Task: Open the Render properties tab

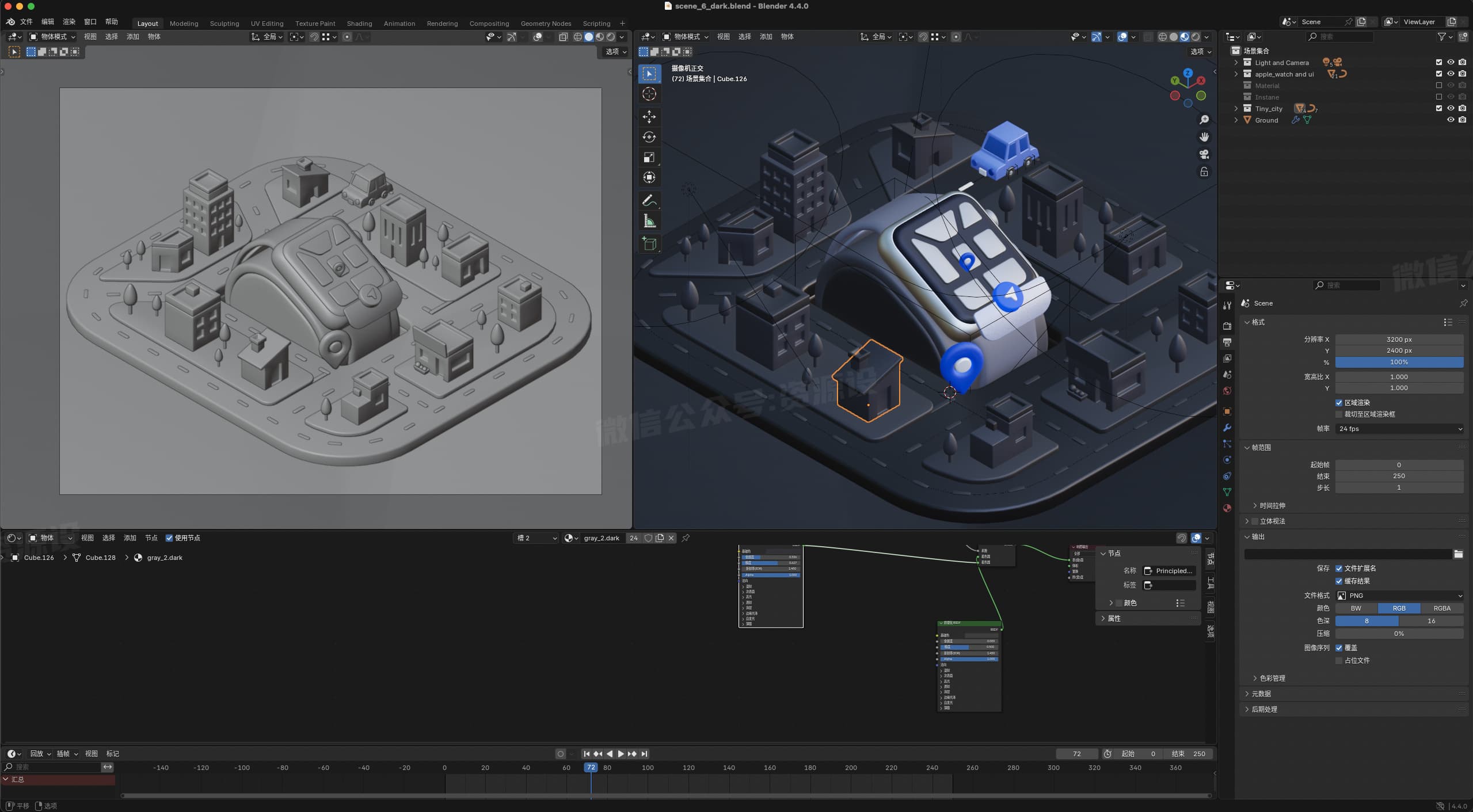Action: tap(1227, 326)
